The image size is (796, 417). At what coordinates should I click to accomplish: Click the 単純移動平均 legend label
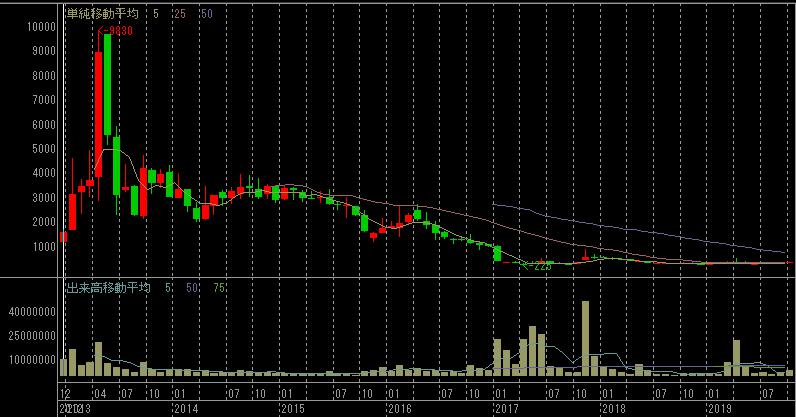pos(102,14)
